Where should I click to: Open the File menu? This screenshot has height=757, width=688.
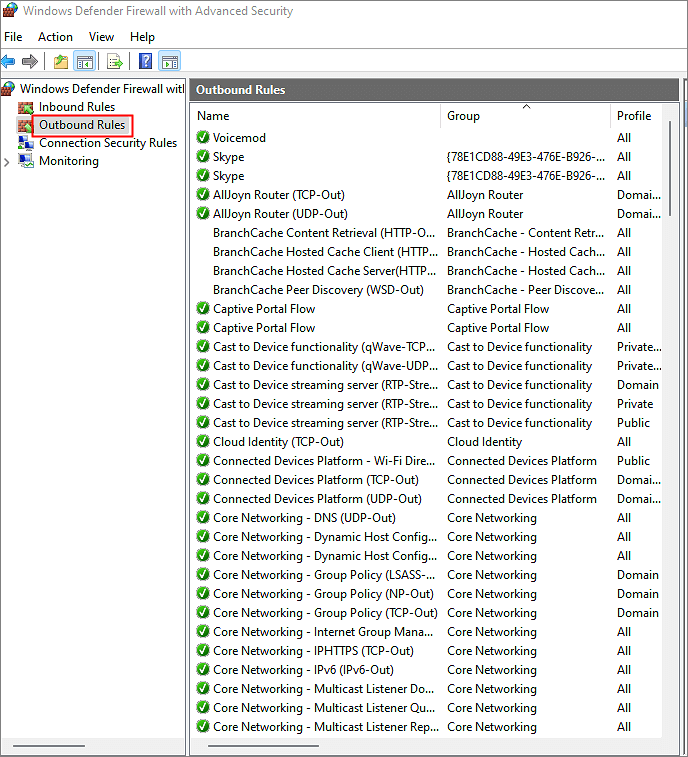tap(13, 37)
